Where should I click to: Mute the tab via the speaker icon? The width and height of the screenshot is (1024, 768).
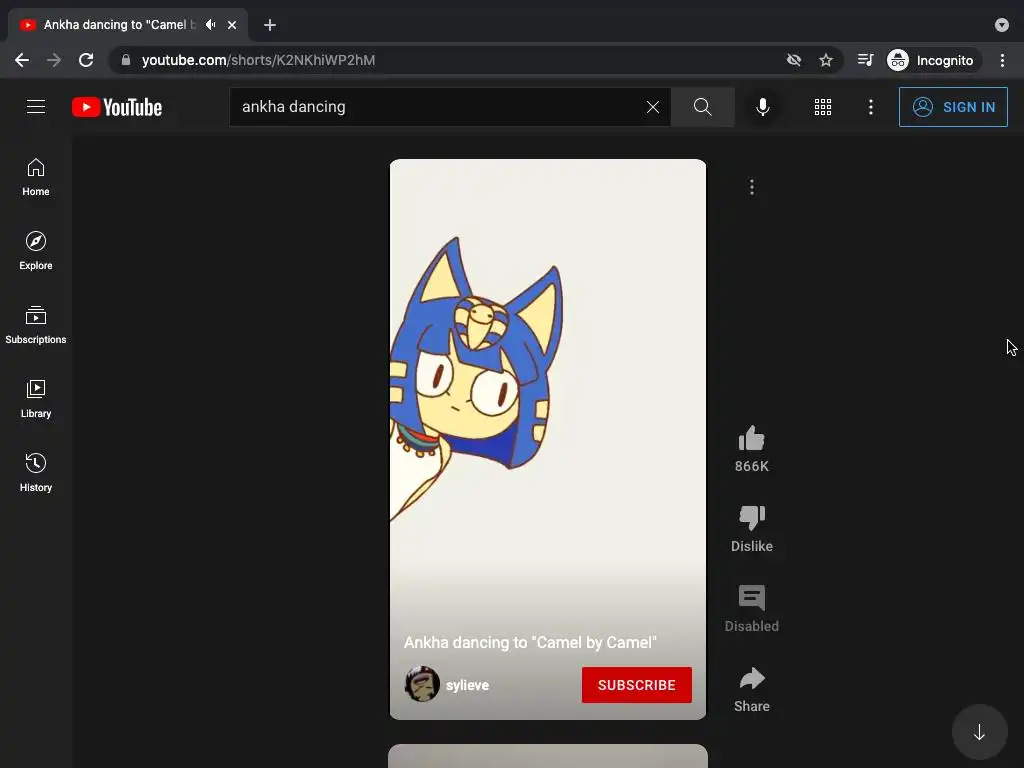coord(210,25)
